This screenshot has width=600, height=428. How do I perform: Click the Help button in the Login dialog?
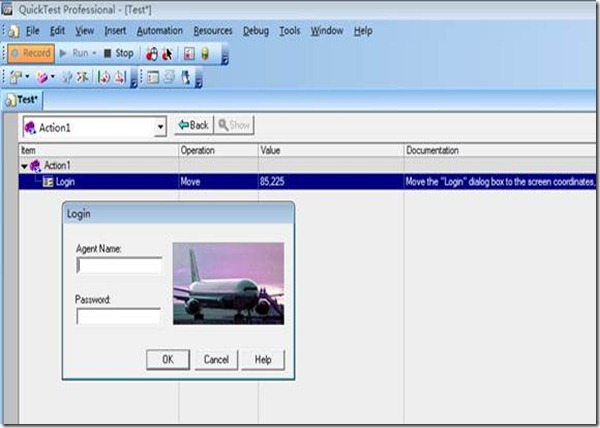pos(263,360)
